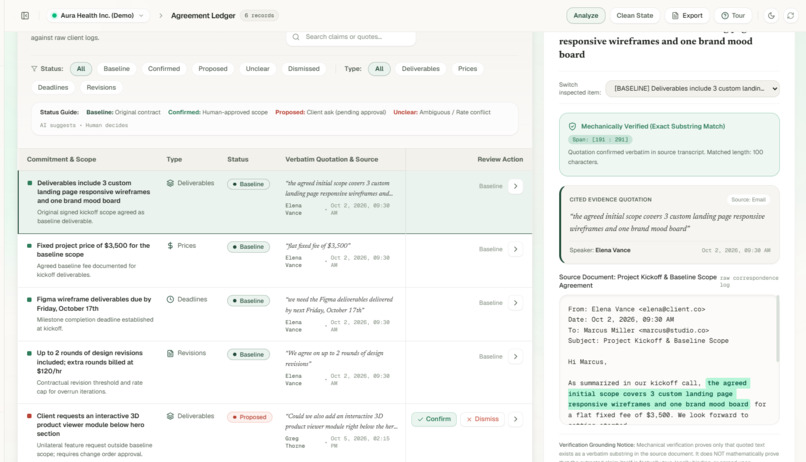806x462 pixels.
Task: Focus the Search claims or quotes field
Action: [351, 36]
